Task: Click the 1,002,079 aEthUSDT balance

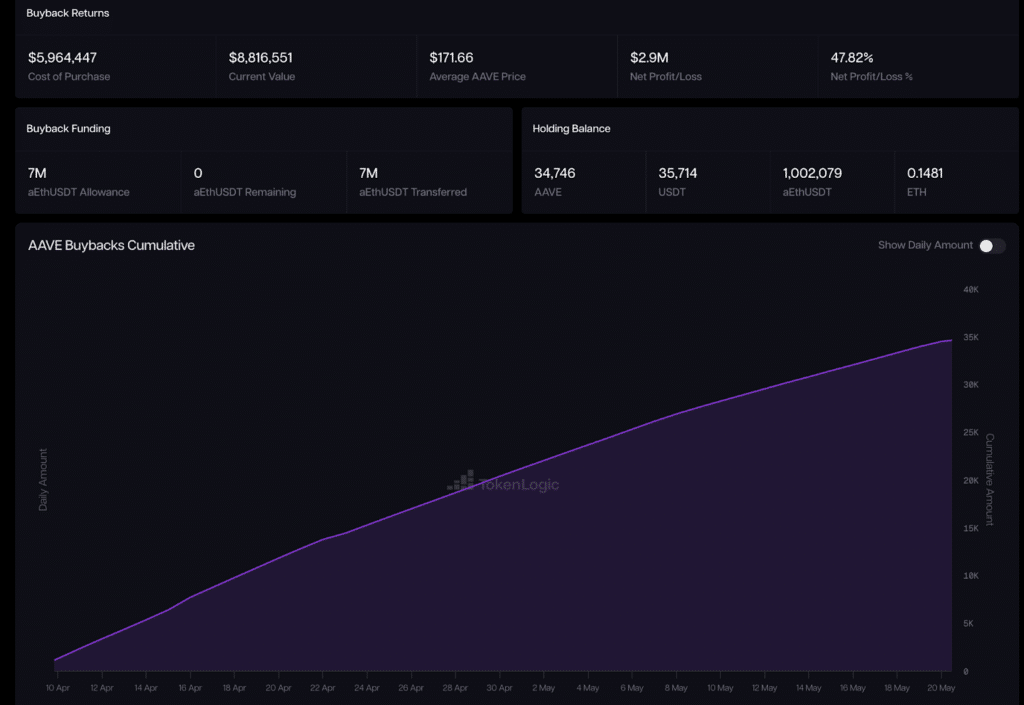Action: point(812,173)
